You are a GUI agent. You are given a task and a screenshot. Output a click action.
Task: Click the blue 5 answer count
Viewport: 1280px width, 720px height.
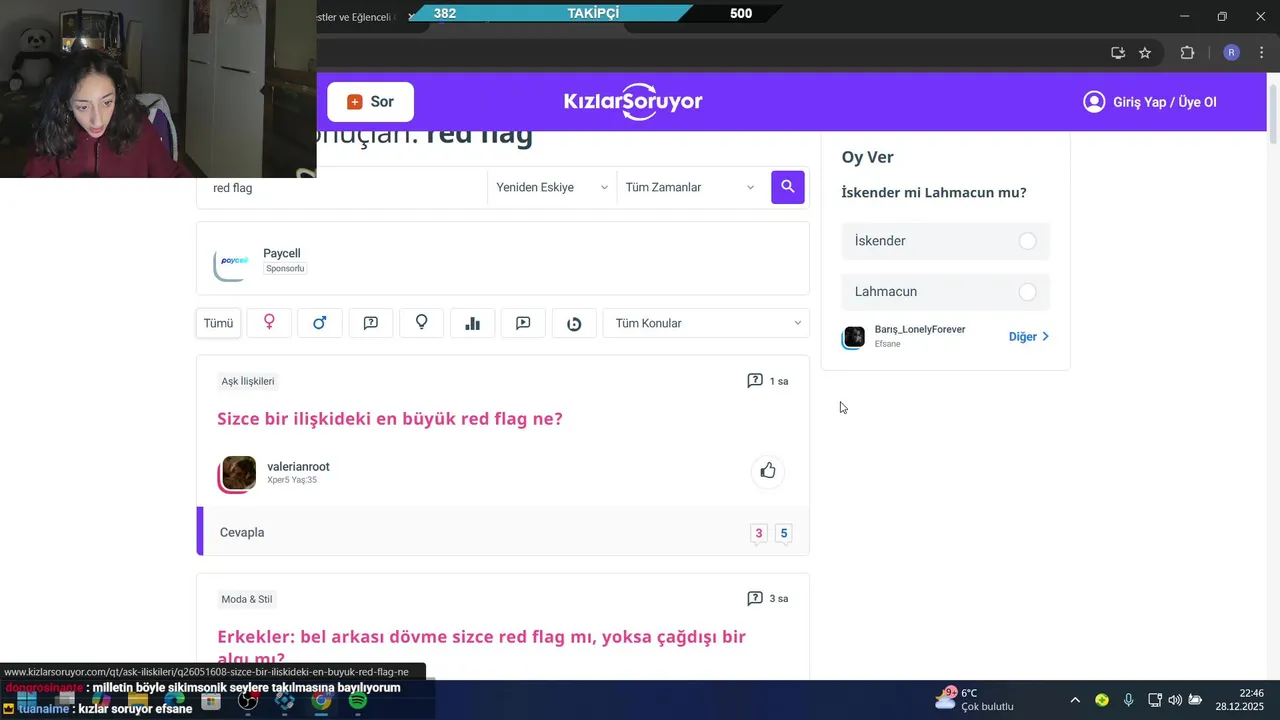[x=784, y=533]
